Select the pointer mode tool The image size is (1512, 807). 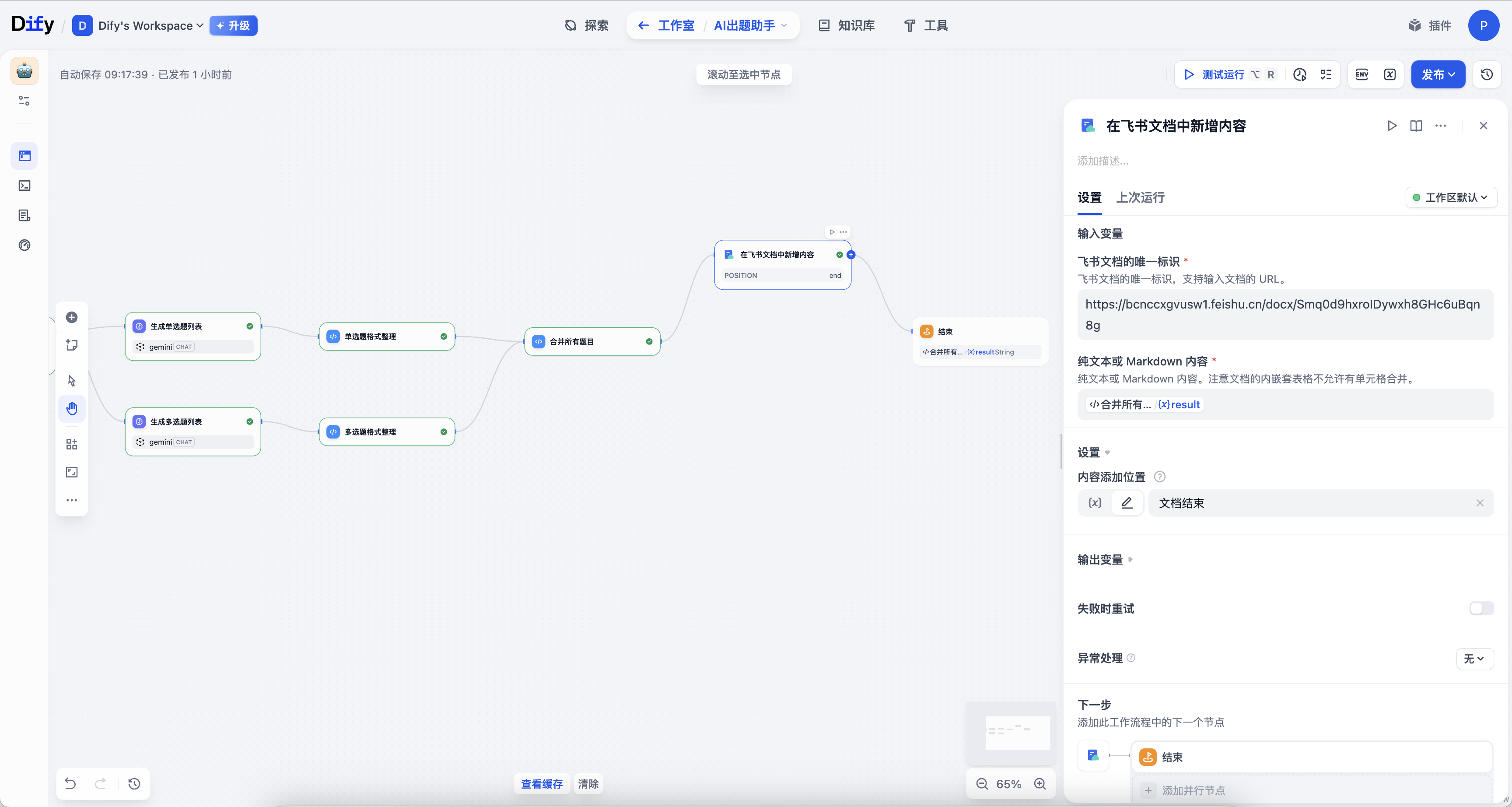pos(72,381)
